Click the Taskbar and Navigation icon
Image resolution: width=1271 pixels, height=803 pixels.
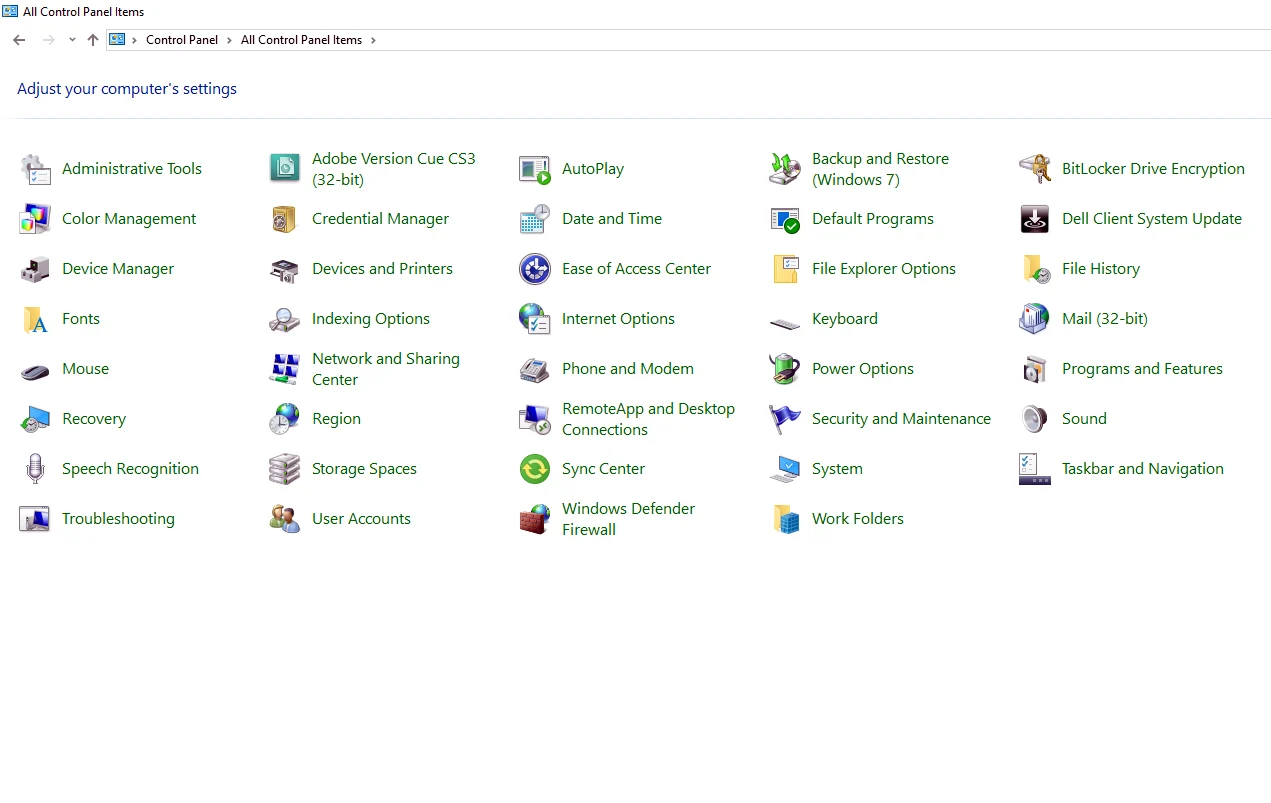[x=1035, y=469]
